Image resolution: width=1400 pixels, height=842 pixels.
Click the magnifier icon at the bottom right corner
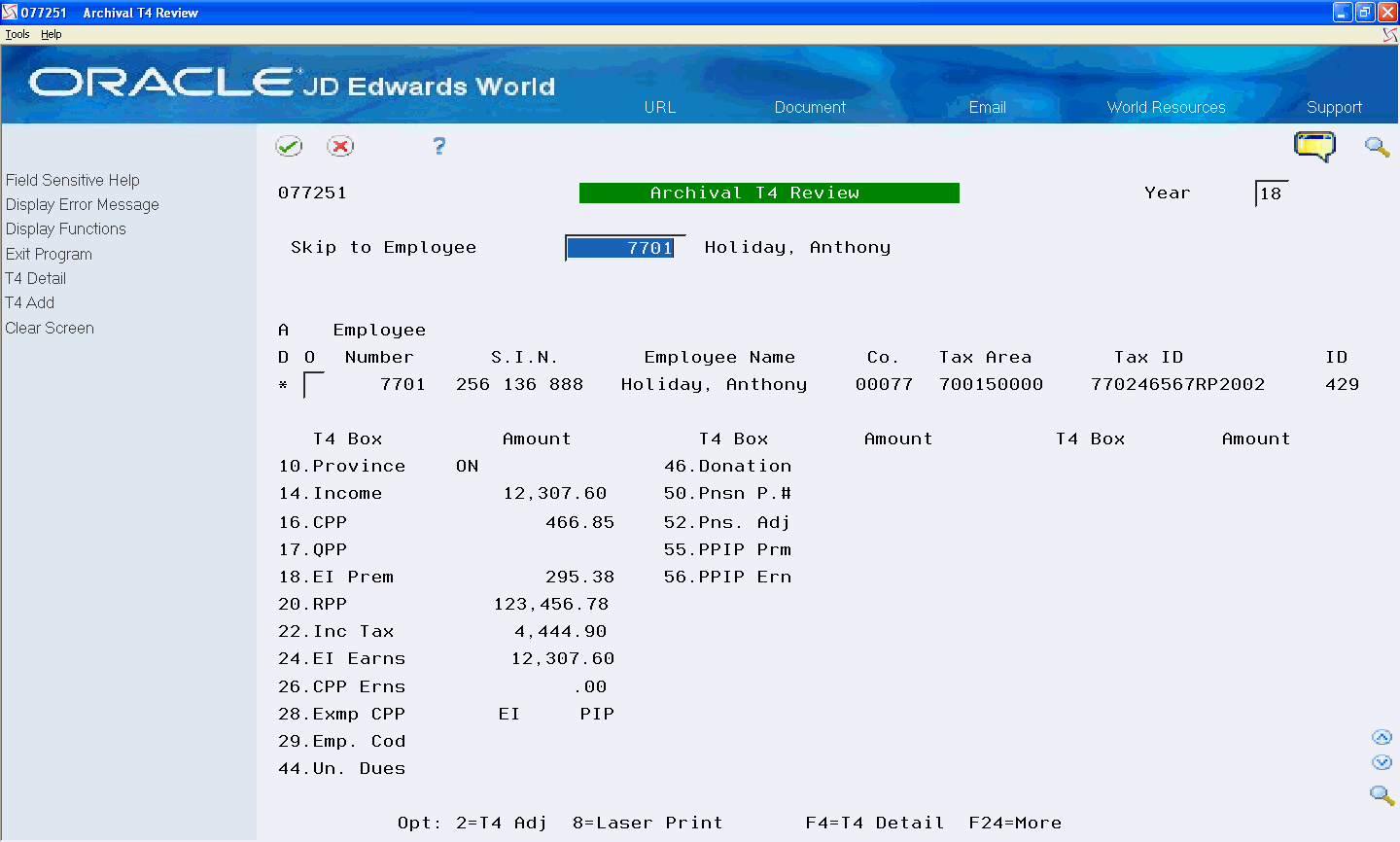point(1382,795)
